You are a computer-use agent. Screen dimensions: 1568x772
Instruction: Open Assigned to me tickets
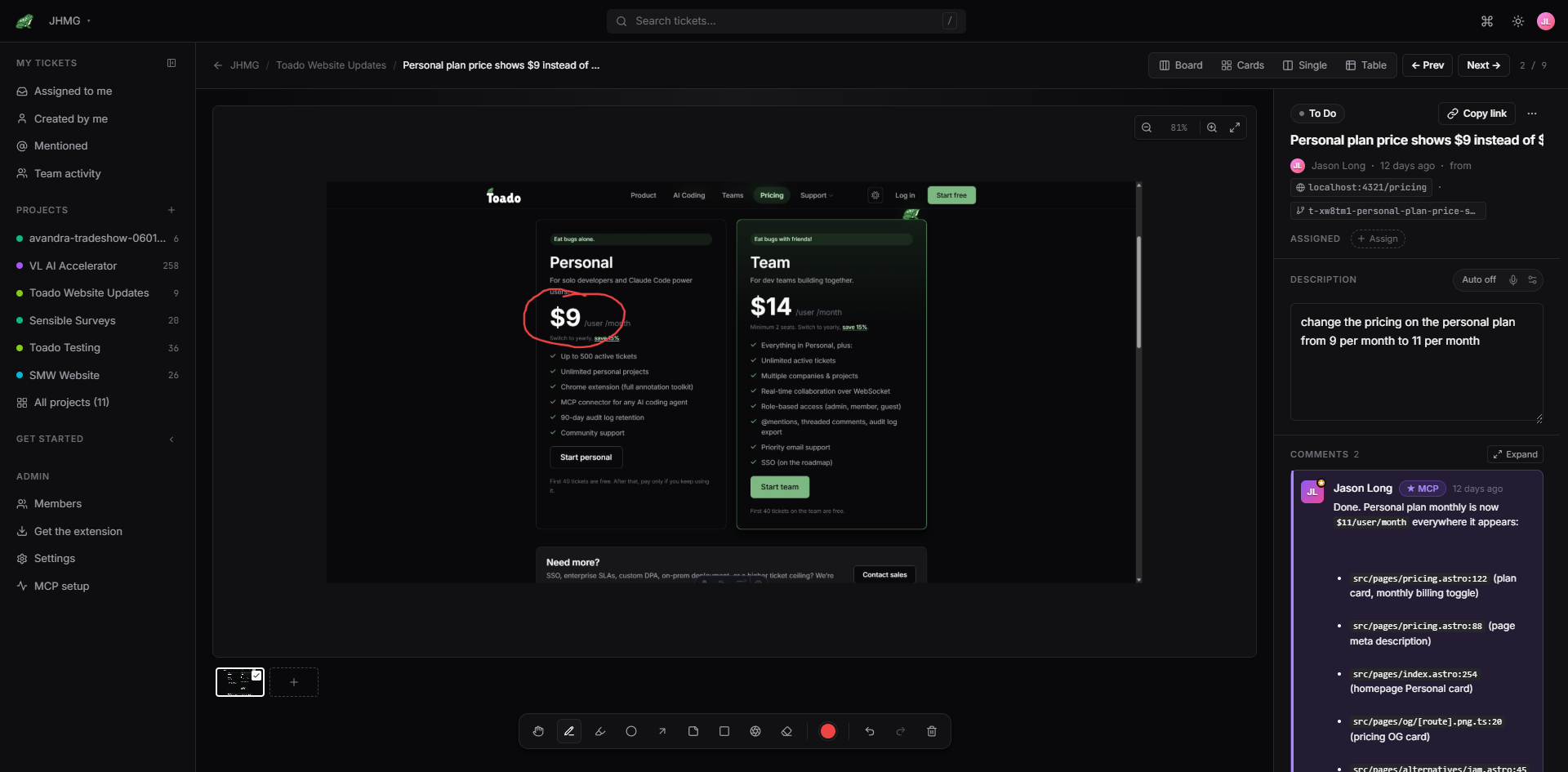point(98,91)
